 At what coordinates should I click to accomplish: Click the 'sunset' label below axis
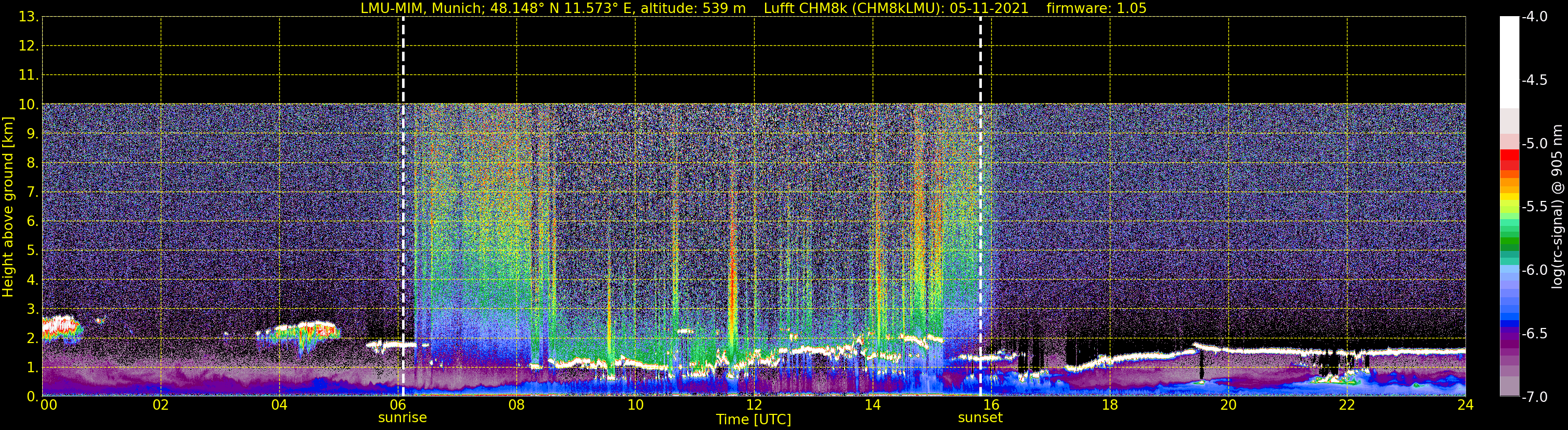(980, 418)
